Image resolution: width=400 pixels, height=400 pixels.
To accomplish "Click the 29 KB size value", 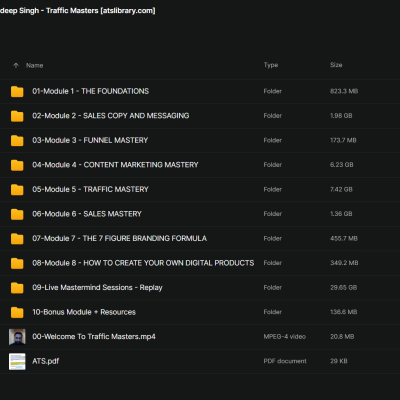I will 339,361.
